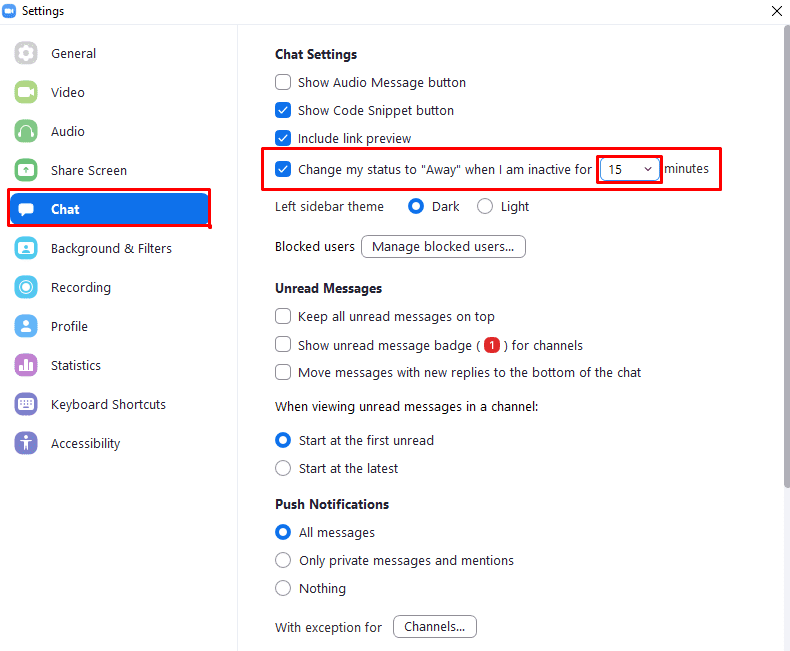Image resolution: width=790 pixels, height=651 pixels.
Task: Choose Start at the latest
Action: coord(283,468)
